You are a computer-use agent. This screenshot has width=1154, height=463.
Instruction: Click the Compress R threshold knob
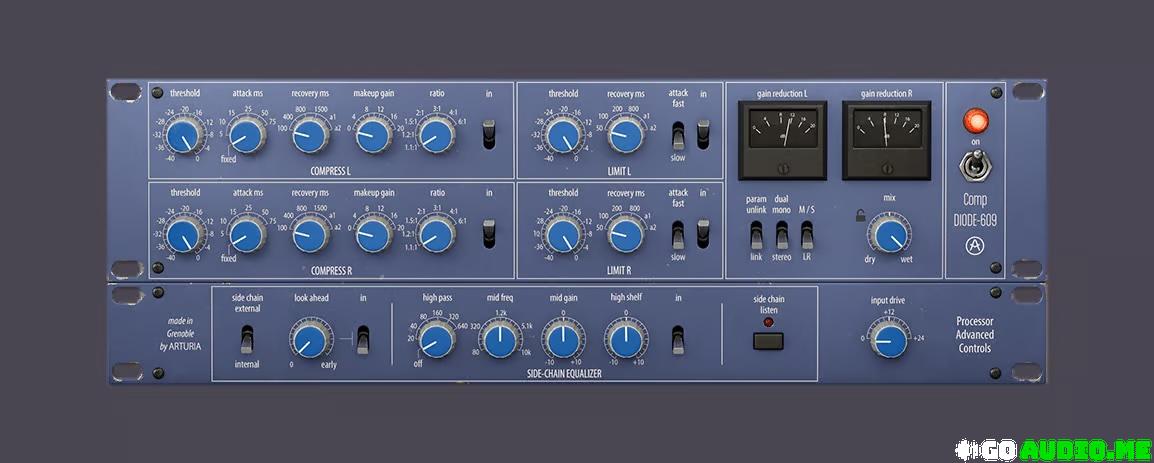[182, 236]
